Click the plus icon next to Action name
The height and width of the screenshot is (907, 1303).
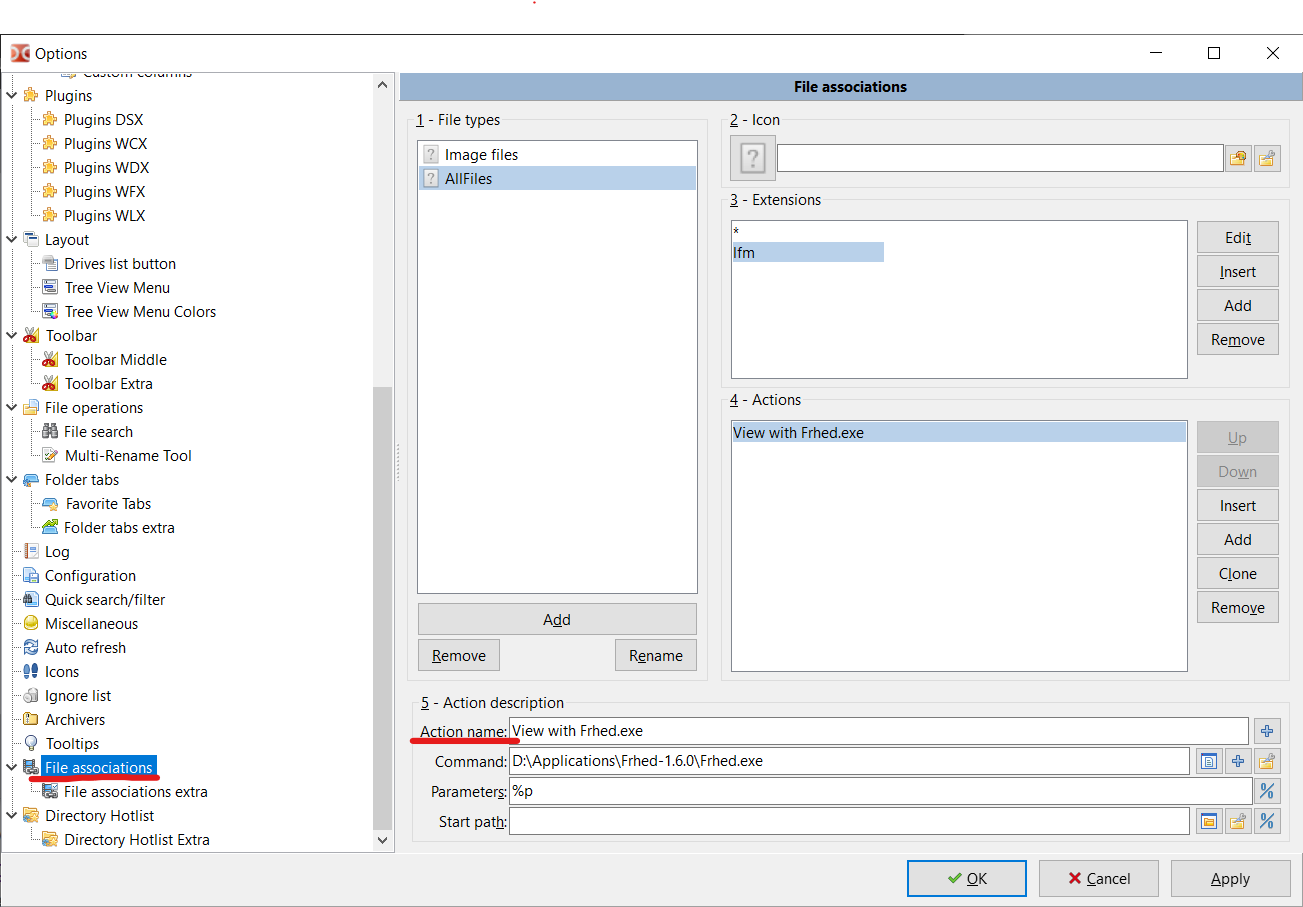pos(1267,731)
